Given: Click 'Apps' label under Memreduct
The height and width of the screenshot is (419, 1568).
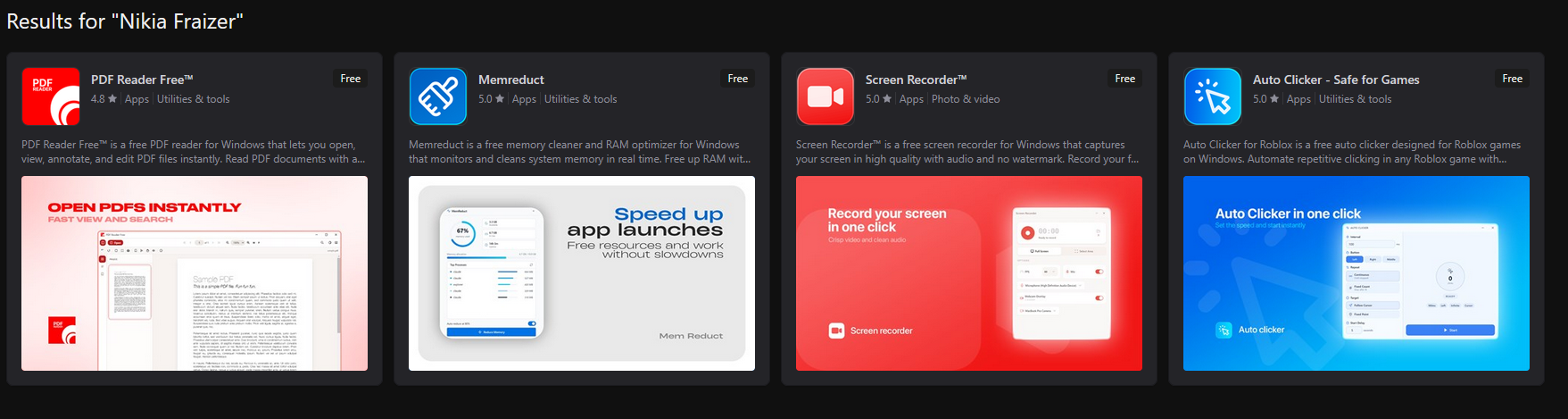Looking at the screenshot, I should coord(524,99).
